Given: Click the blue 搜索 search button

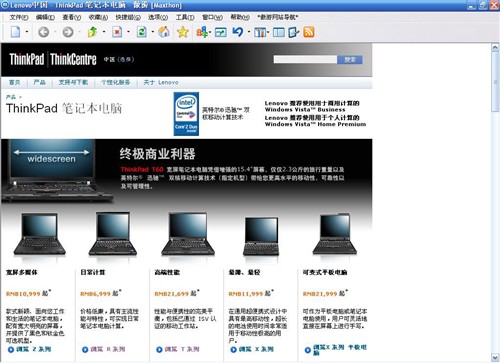Looking at the screenshot, I should coord(350,59).
